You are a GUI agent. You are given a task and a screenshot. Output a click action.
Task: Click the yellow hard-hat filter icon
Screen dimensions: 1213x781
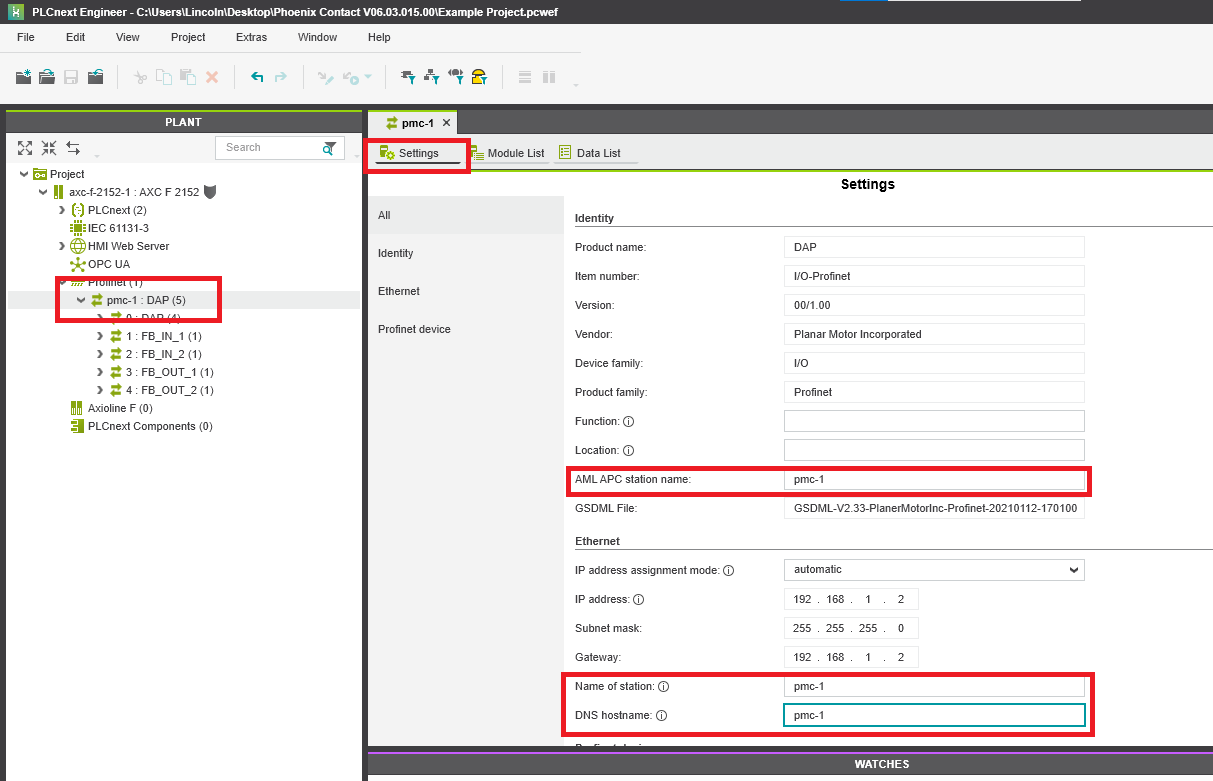tap(479, 77)
